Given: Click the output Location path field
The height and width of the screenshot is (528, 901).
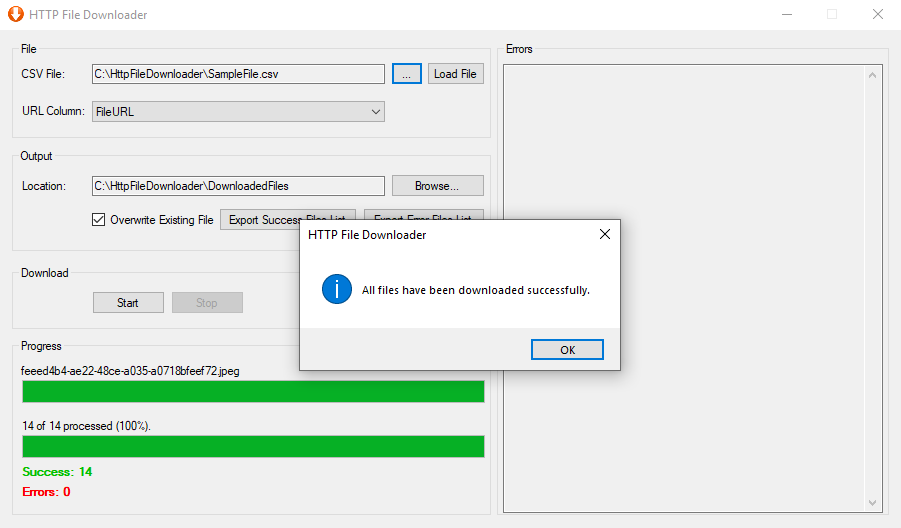Looking at the screenshot, I should [238, 186].
